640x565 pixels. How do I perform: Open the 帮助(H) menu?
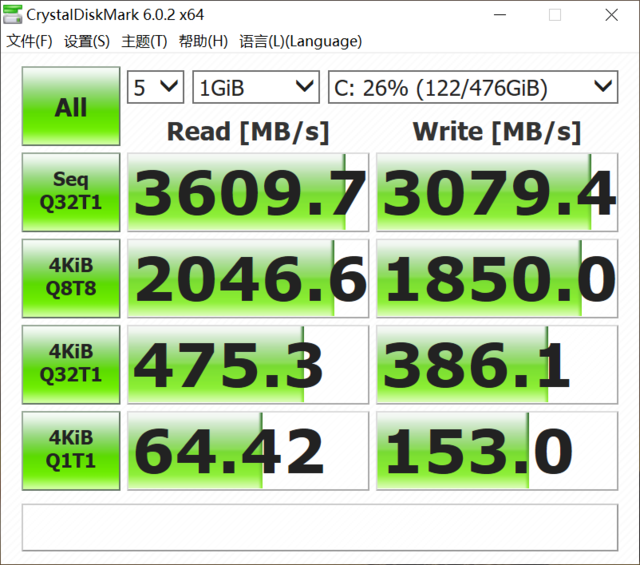pyautogui.click(x=203, y=41)
